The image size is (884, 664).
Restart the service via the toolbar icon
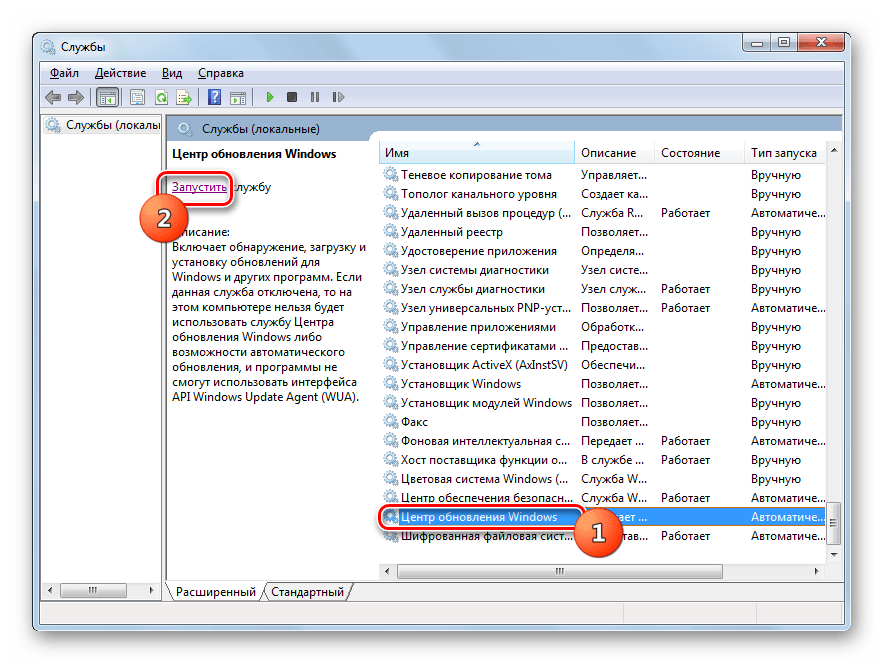point(338,97)
